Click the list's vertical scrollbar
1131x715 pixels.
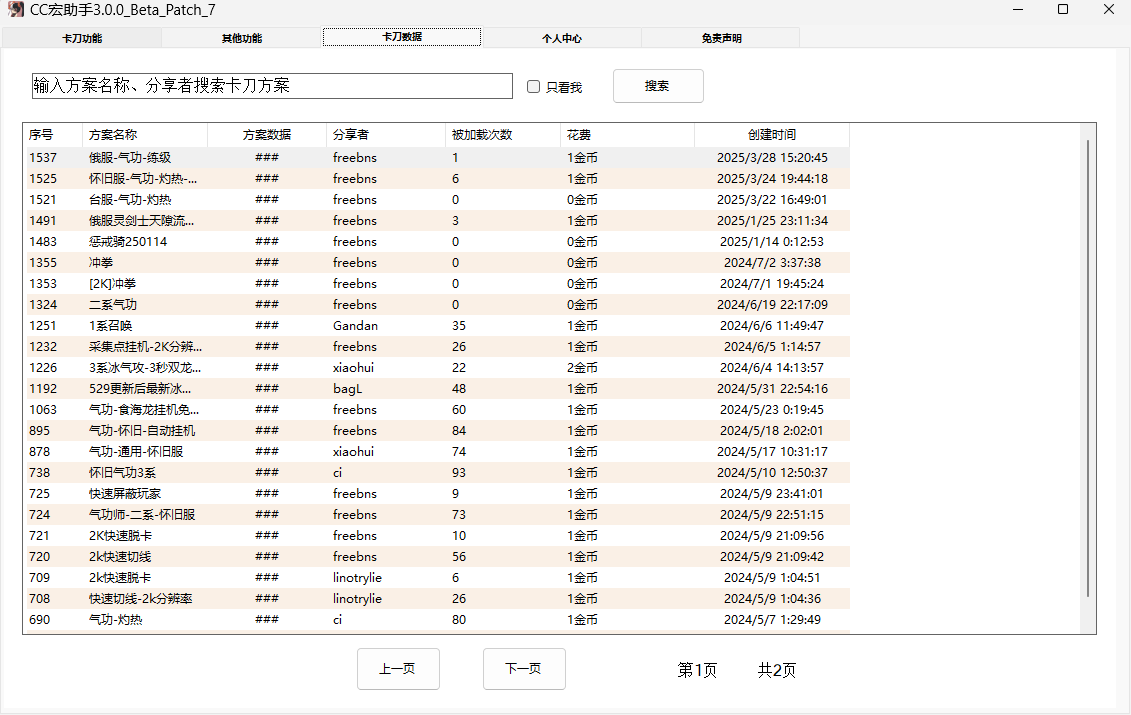pyautogui.click(x=1088, y=368)
